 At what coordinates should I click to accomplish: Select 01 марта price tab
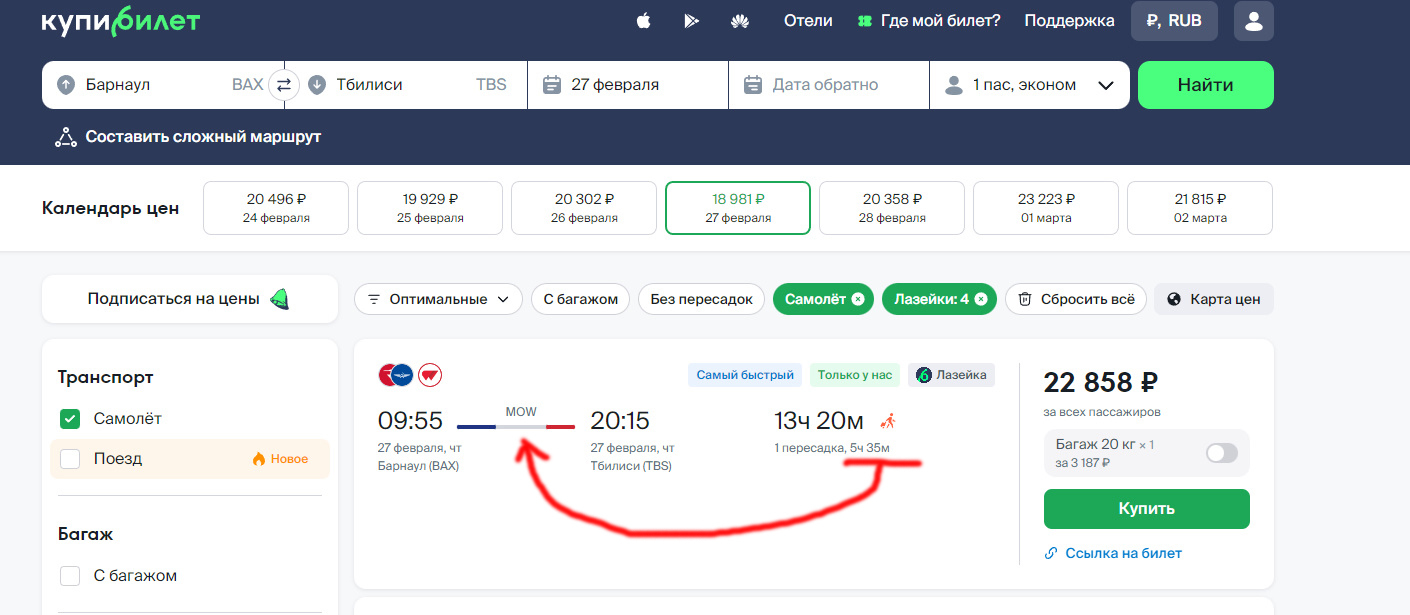(x=1046, y=208)
